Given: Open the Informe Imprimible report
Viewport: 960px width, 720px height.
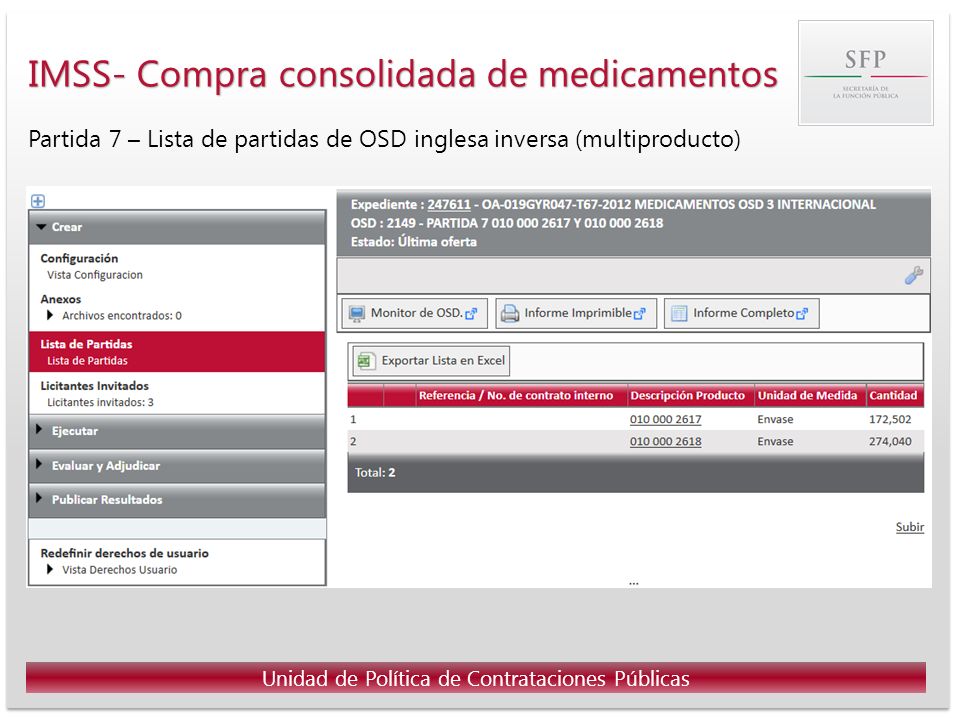Looking at the screenshot, I should coord(576,313).
